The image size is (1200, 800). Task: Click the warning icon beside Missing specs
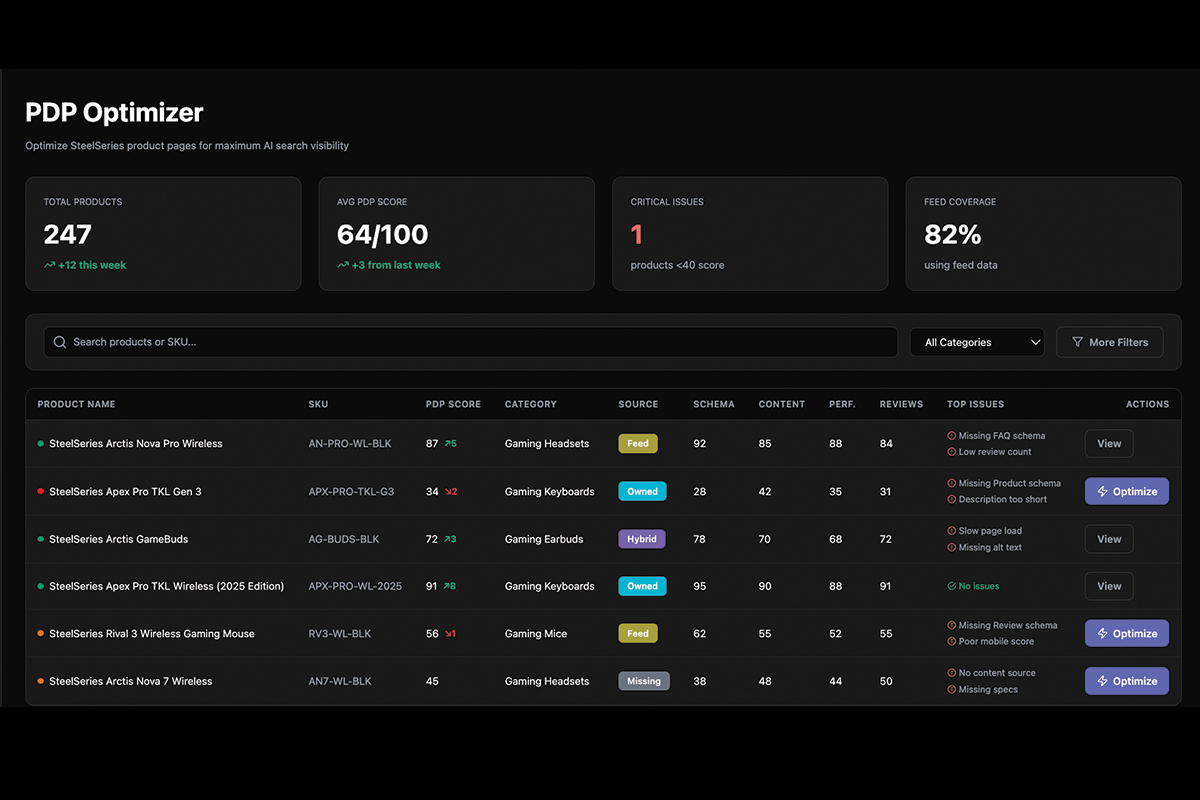pos(951,689)
